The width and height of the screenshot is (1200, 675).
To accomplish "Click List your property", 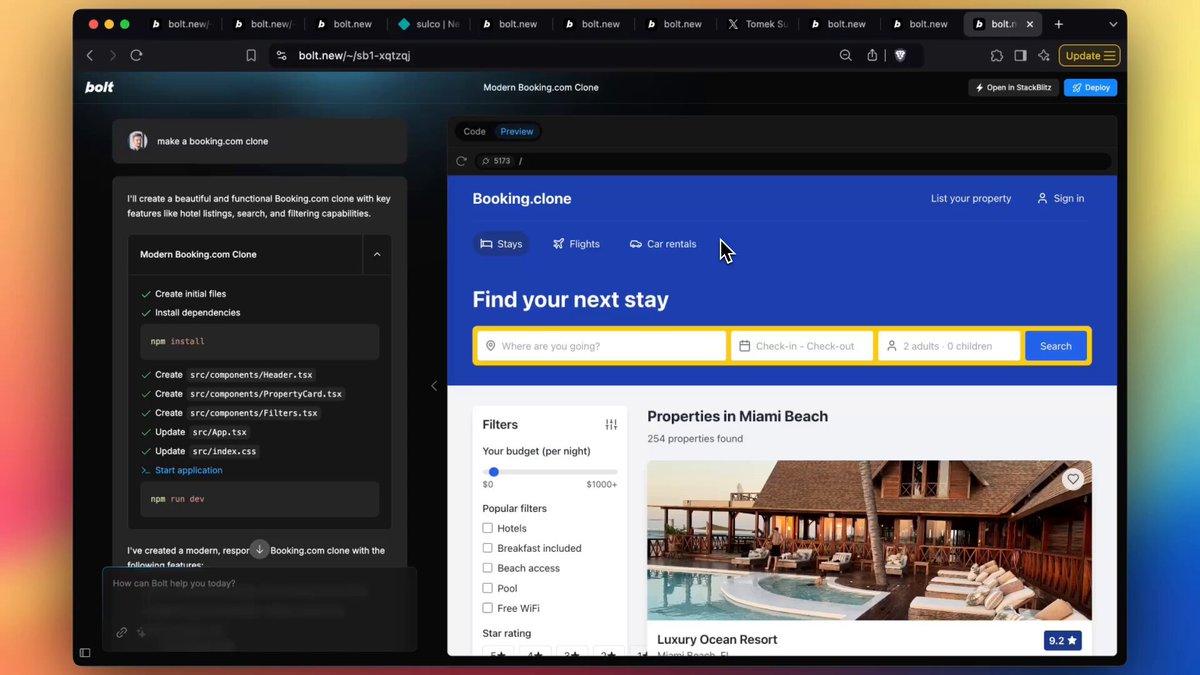I will (x=971, y=198).
